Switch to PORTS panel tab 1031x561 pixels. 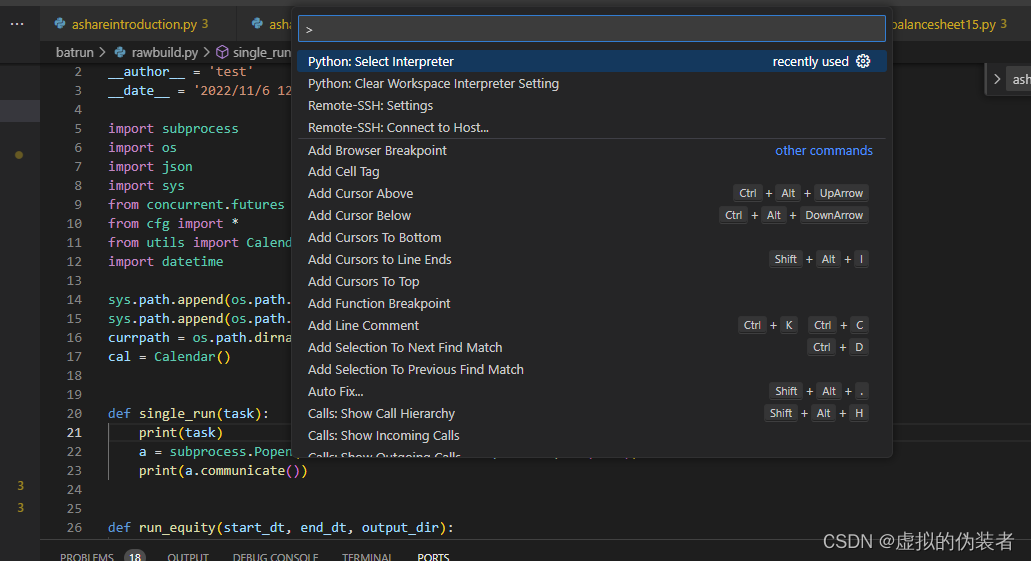point(433,556)
